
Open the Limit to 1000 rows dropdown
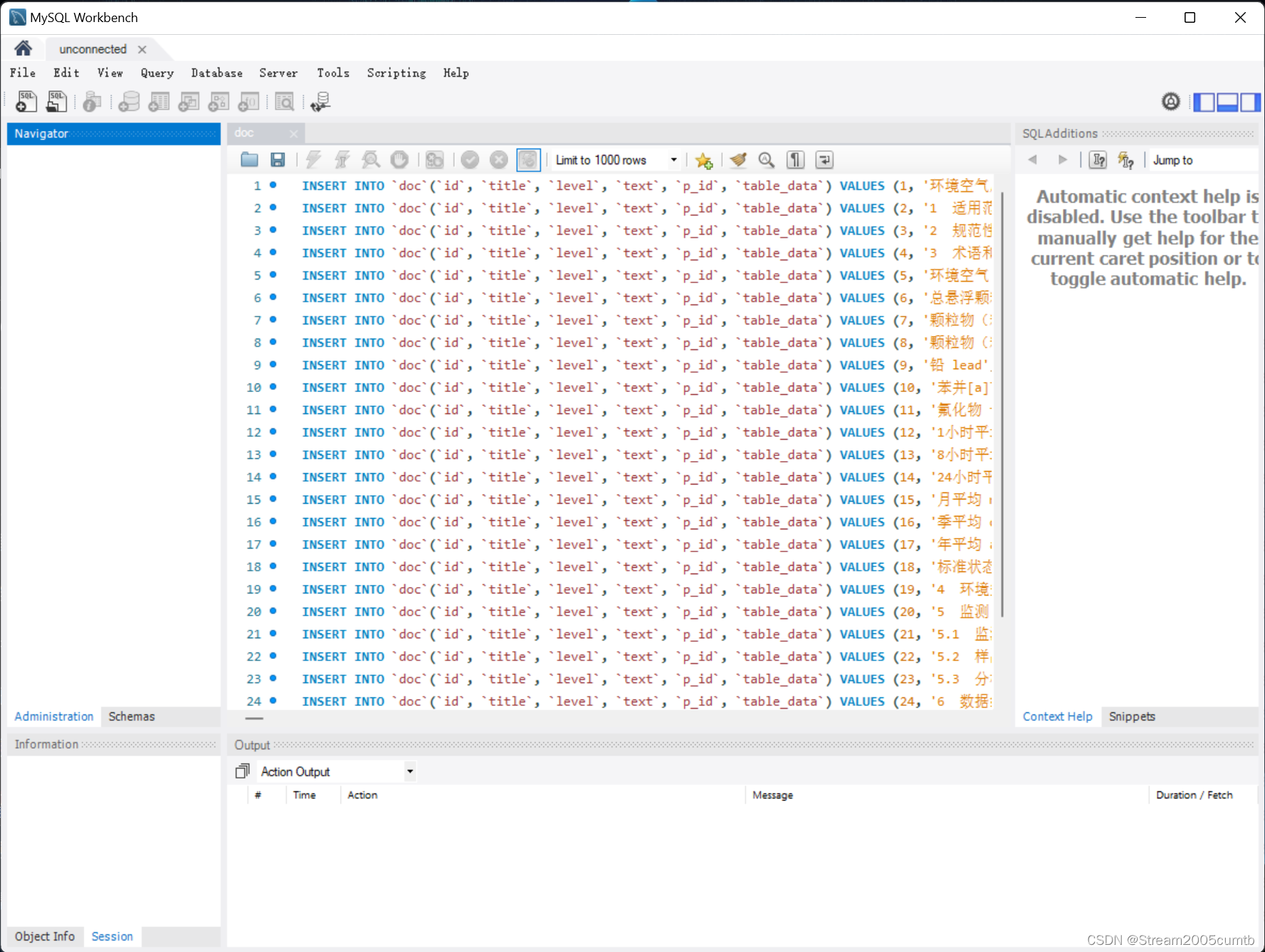pos(672,159)
